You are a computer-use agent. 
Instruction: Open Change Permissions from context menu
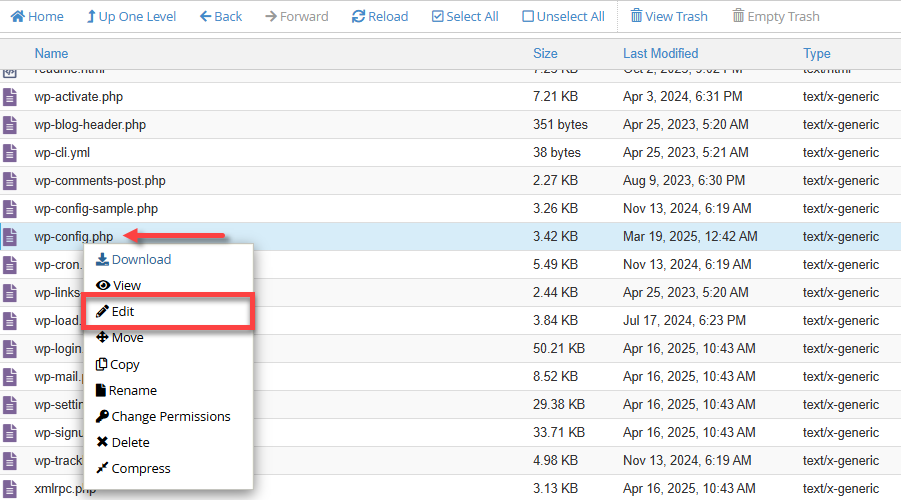click(x=163, y=416)
